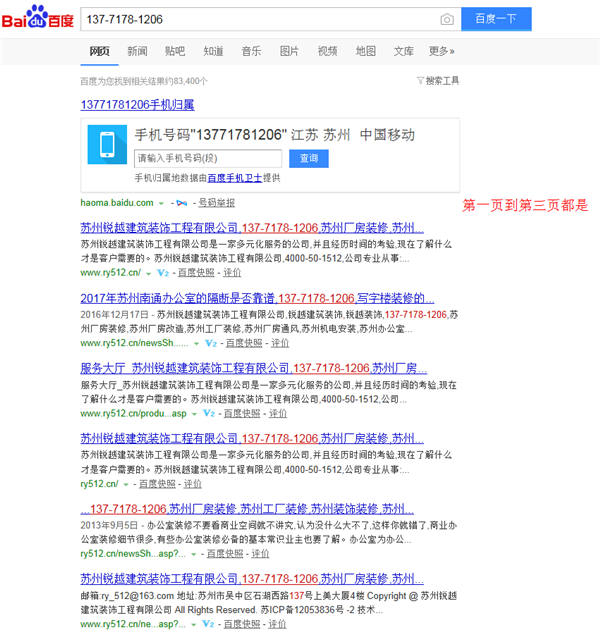The height and width of the screenshot is (639, 600).
Task: Open the 百度手机卫士 link
Action: click(235, 178)
